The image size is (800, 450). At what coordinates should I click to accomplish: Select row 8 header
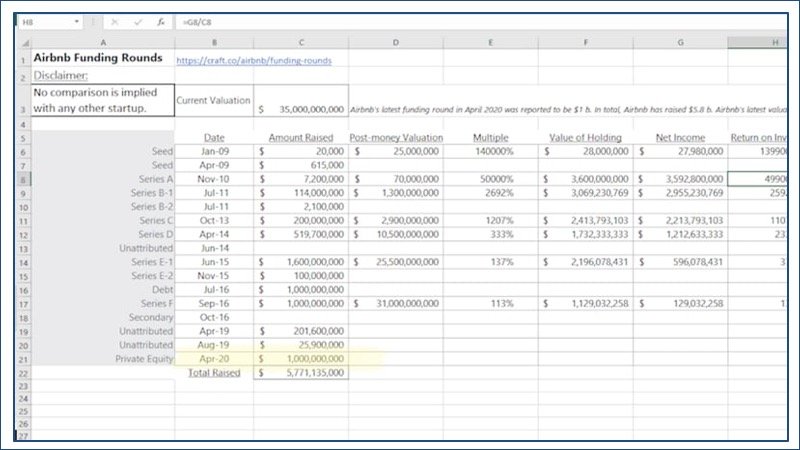click(24, 179)
